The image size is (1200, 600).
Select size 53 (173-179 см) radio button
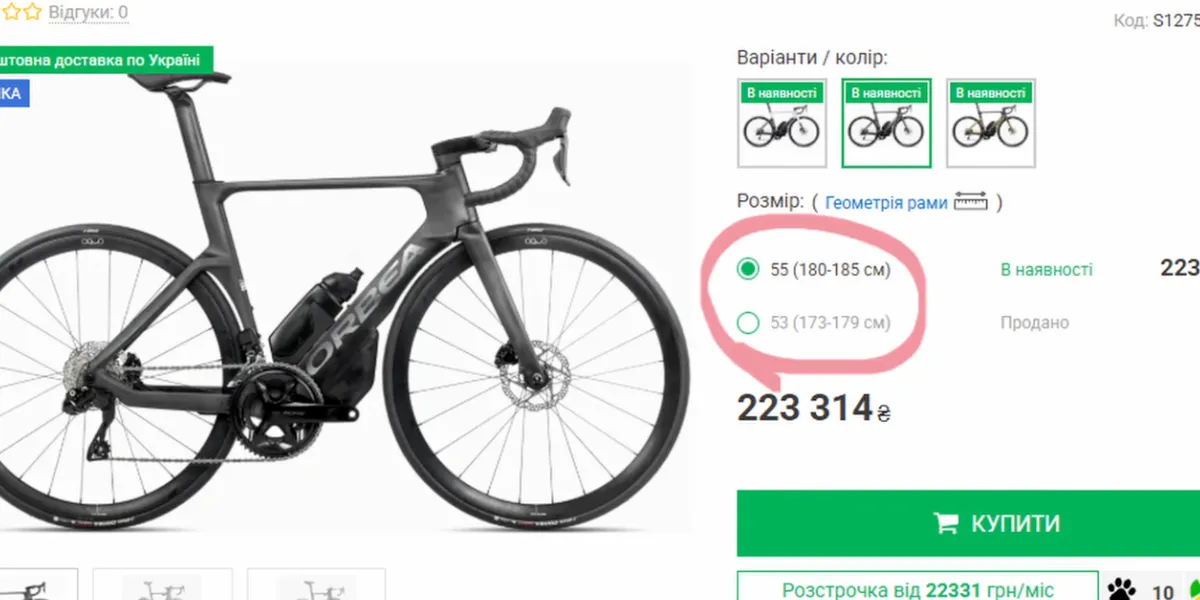(x=747, y=323)
